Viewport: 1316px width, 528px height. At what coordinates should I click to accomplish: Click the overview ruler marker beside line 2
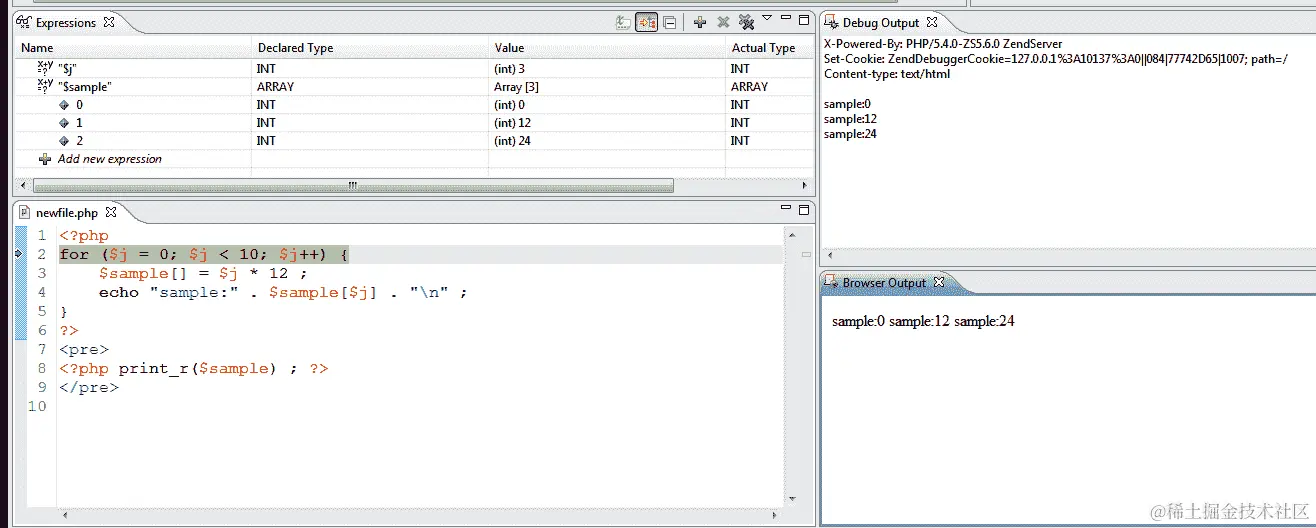click(x=806, y=255)
